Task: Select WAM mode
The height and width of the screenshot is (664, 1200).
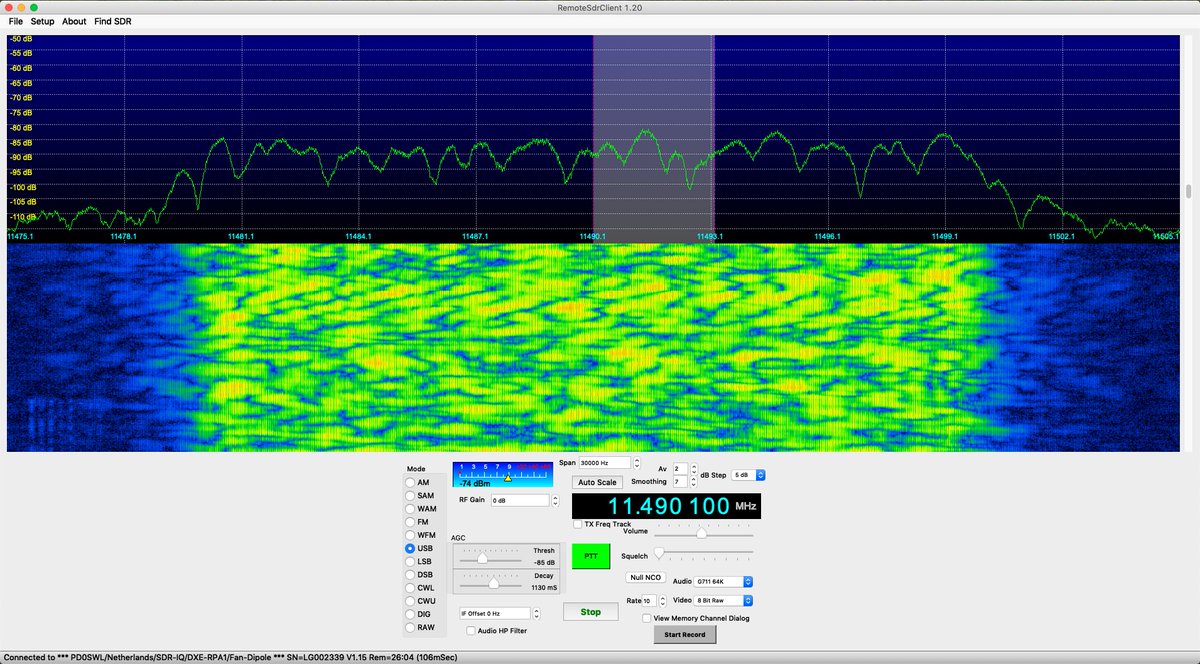Action: coord(410,509)
